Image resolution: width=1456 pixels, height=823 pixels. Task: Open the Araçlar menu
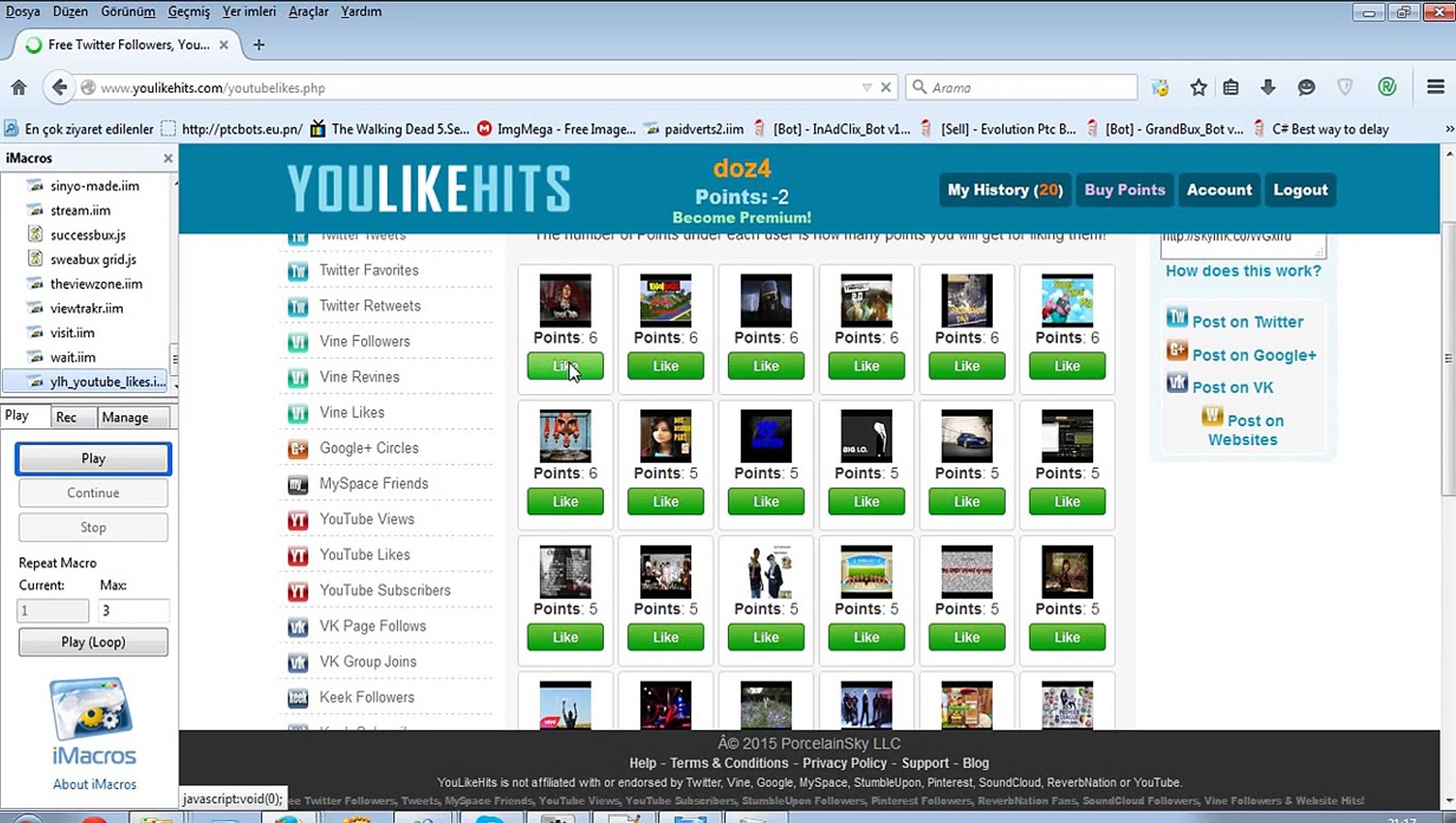point(309,11)
